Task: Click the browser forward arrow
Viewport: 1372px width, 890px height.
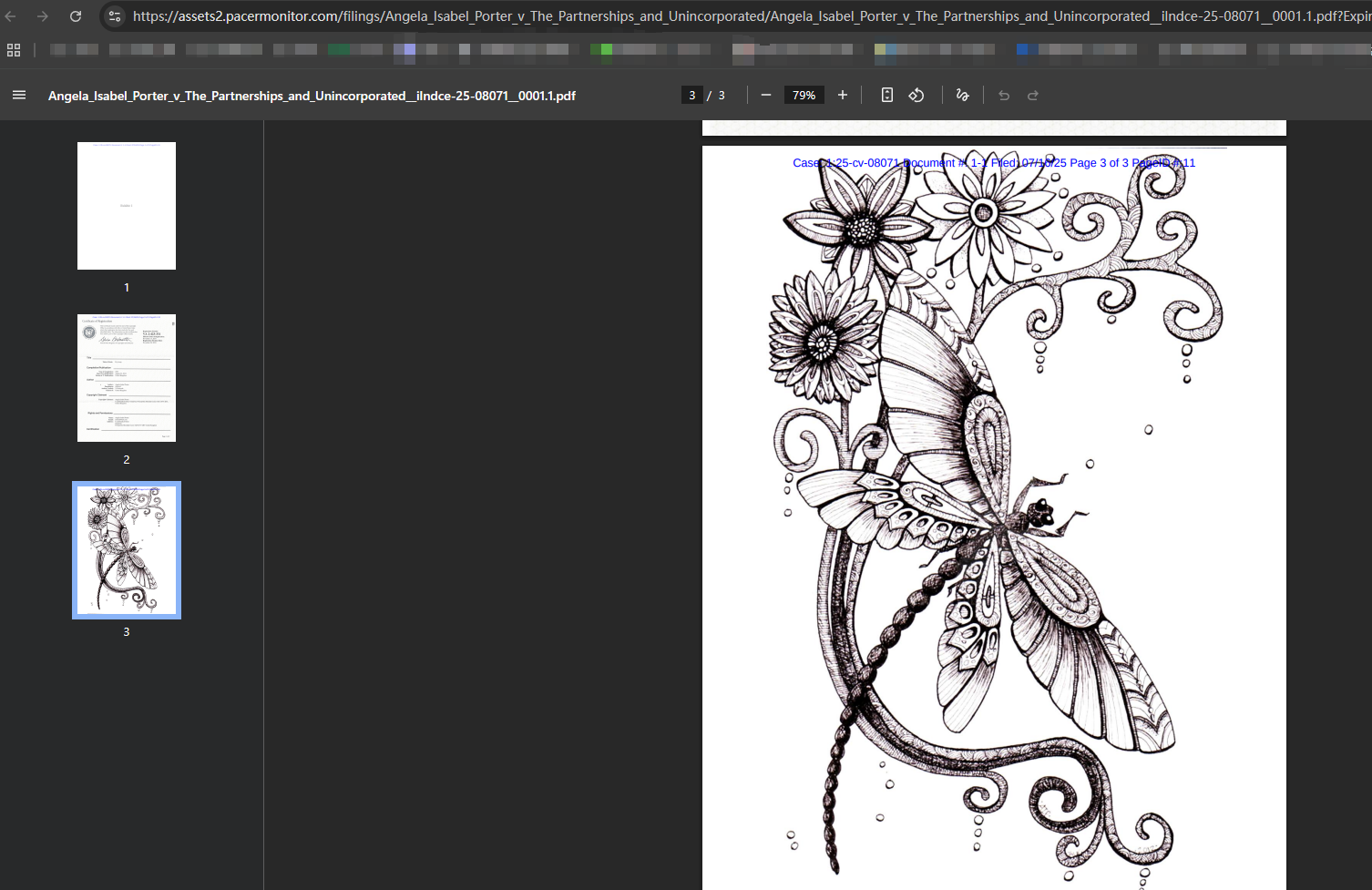Action: [43, 16]
